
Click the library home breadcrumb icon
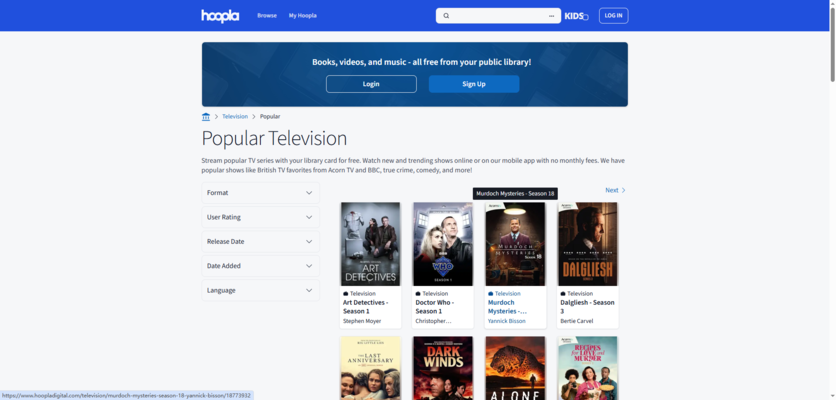(206, 117)
